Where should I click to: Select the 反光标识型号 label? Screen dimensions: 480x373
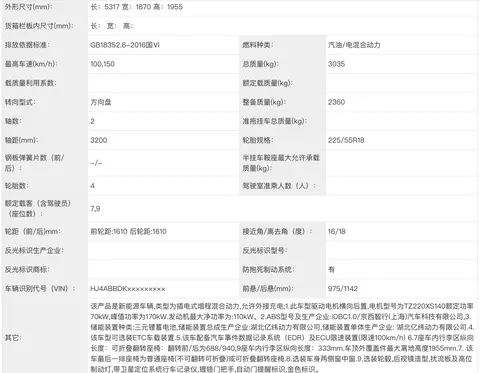click(x=265, y=250)
